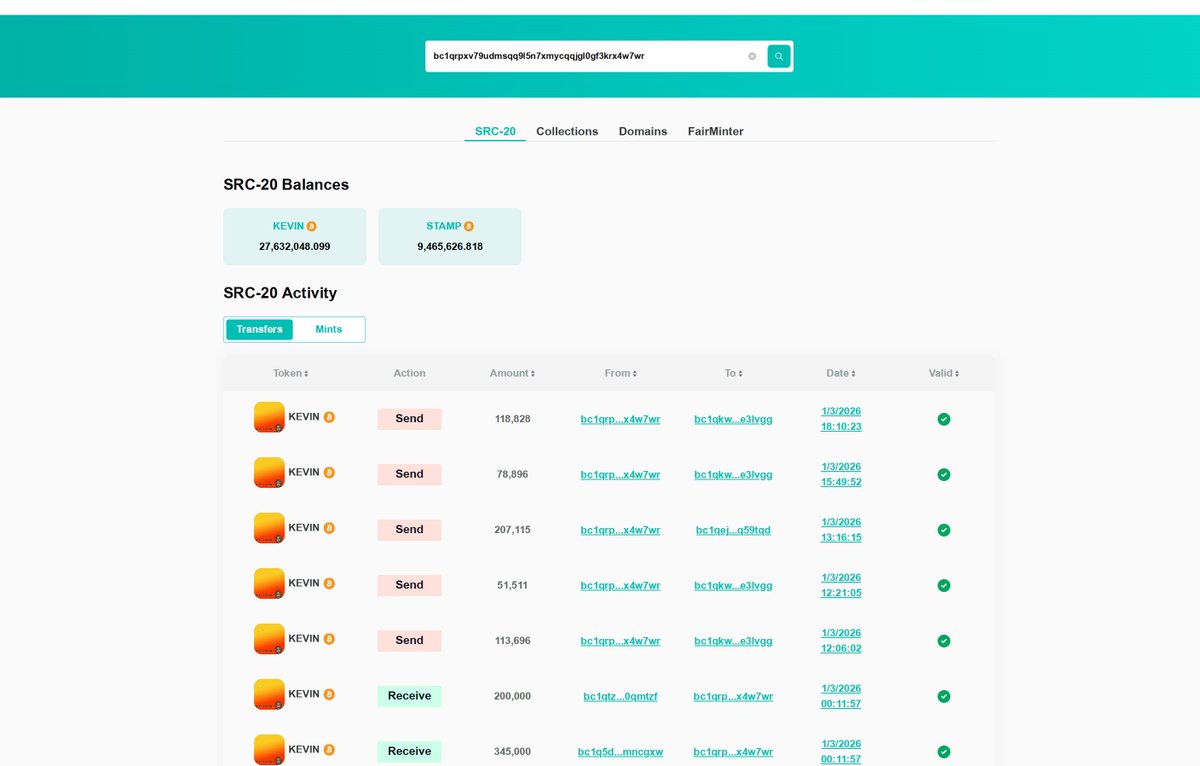Viewport: 1200px width, 766px height.
Task: Open From address bc1q5d...mncgxw
Action: click(620, 752)
